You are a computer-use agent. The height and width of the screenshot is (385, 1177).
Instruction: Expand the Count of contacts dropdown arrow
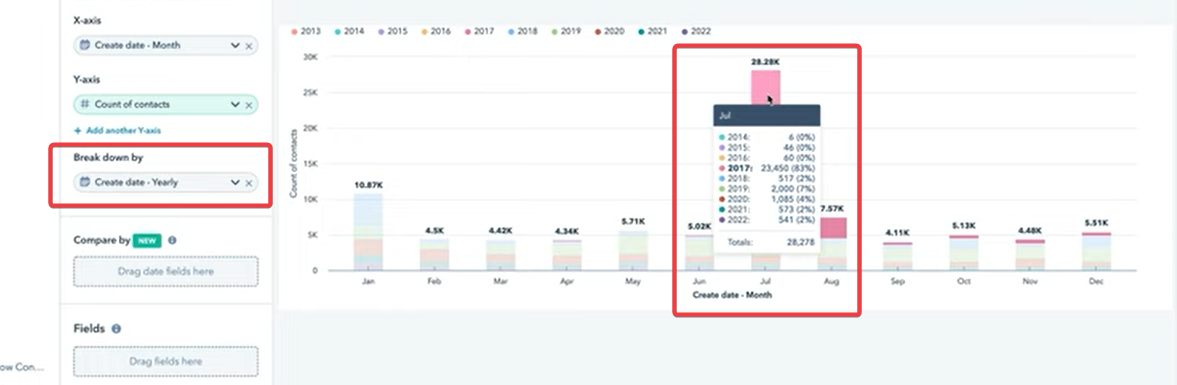click(x=235, y=105)
